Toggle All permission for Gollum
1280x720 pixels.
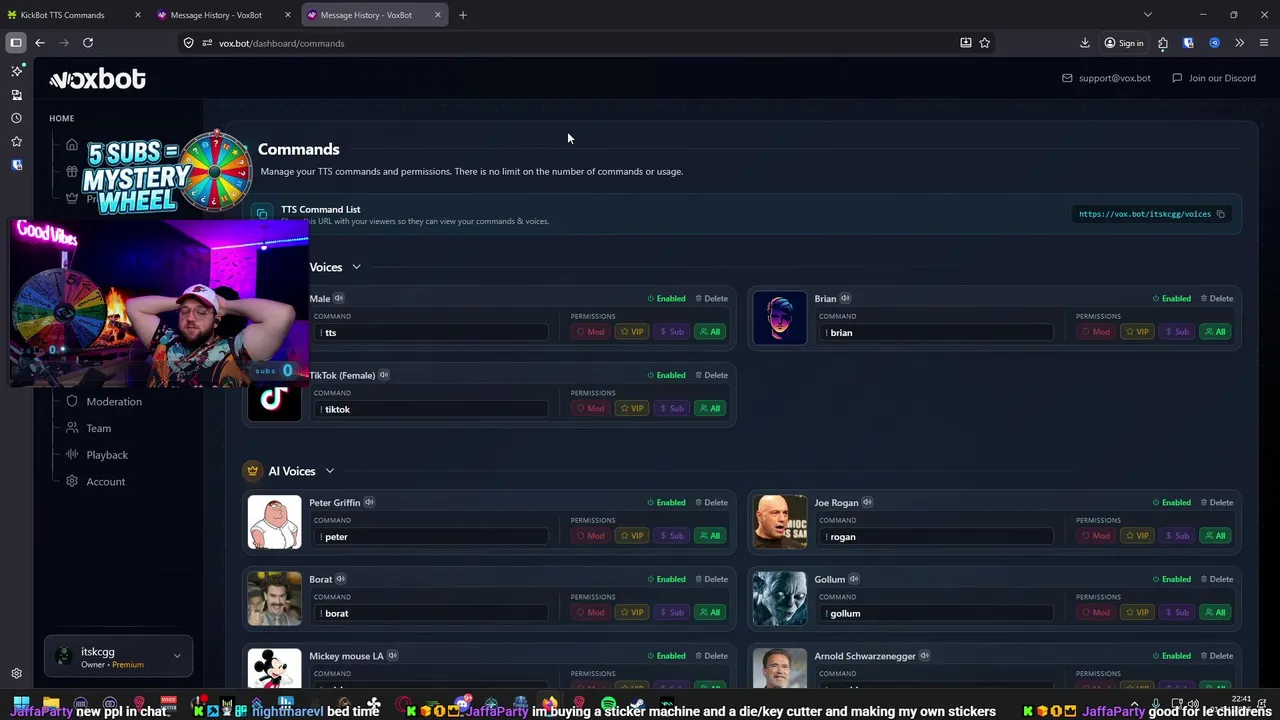pyautogui.click(x=1215, y=612)
